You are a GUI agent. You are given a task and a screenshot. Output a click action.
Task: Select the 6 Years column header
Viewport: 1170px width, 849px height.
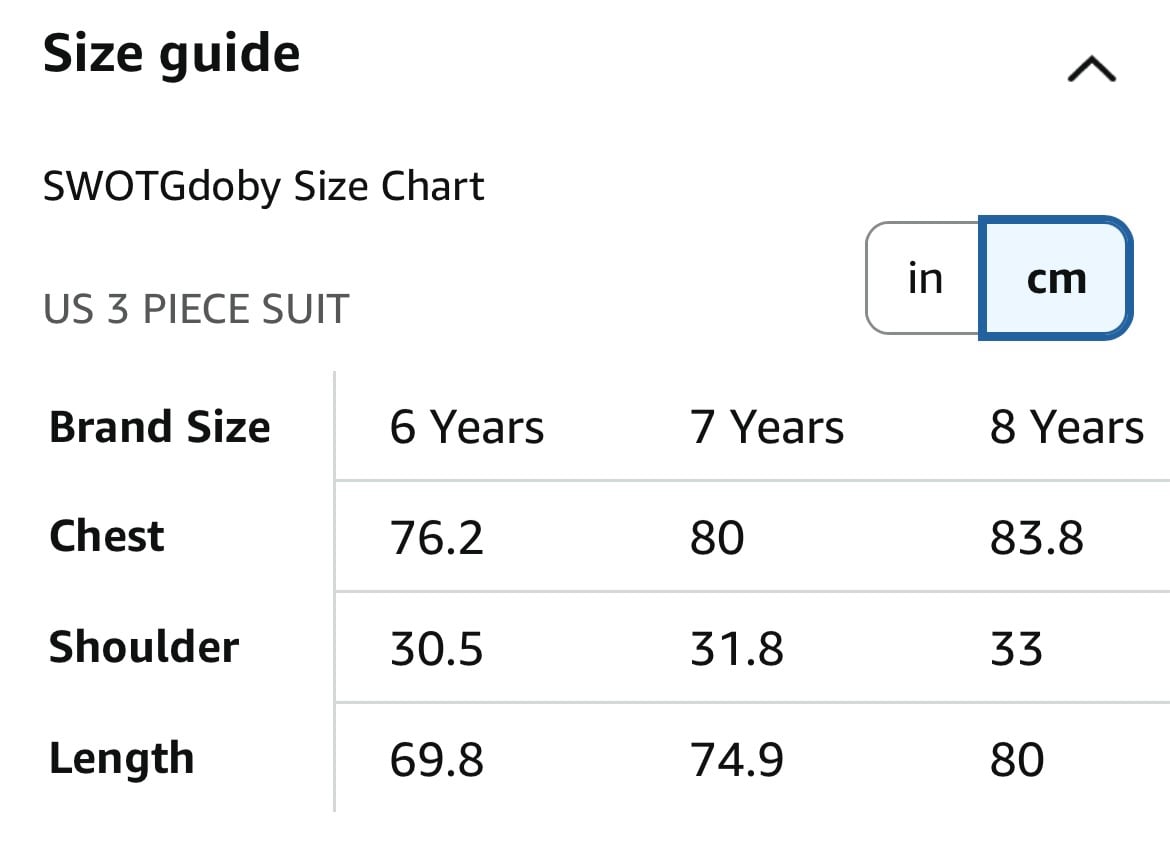(466, 427)
